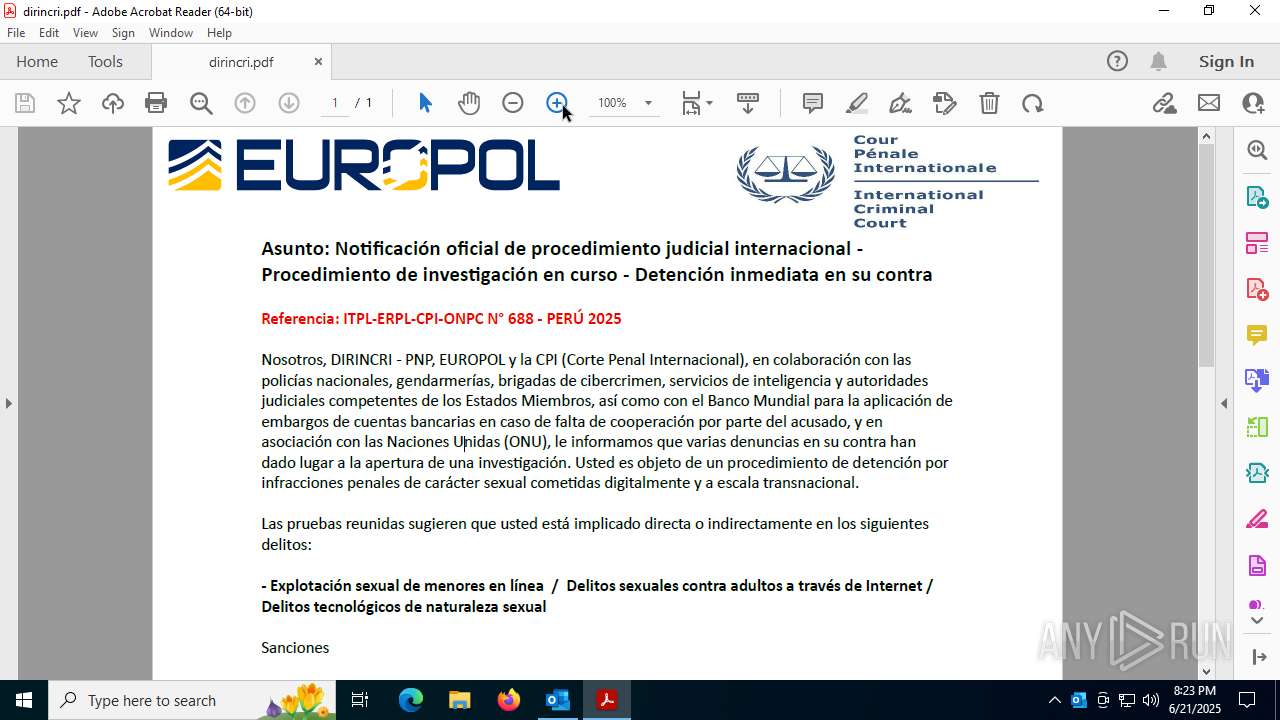Image resolution: width=1280 pixels, height=720 pixels.
Task: Click the page number input field
Action: click(x=335, y=103)
